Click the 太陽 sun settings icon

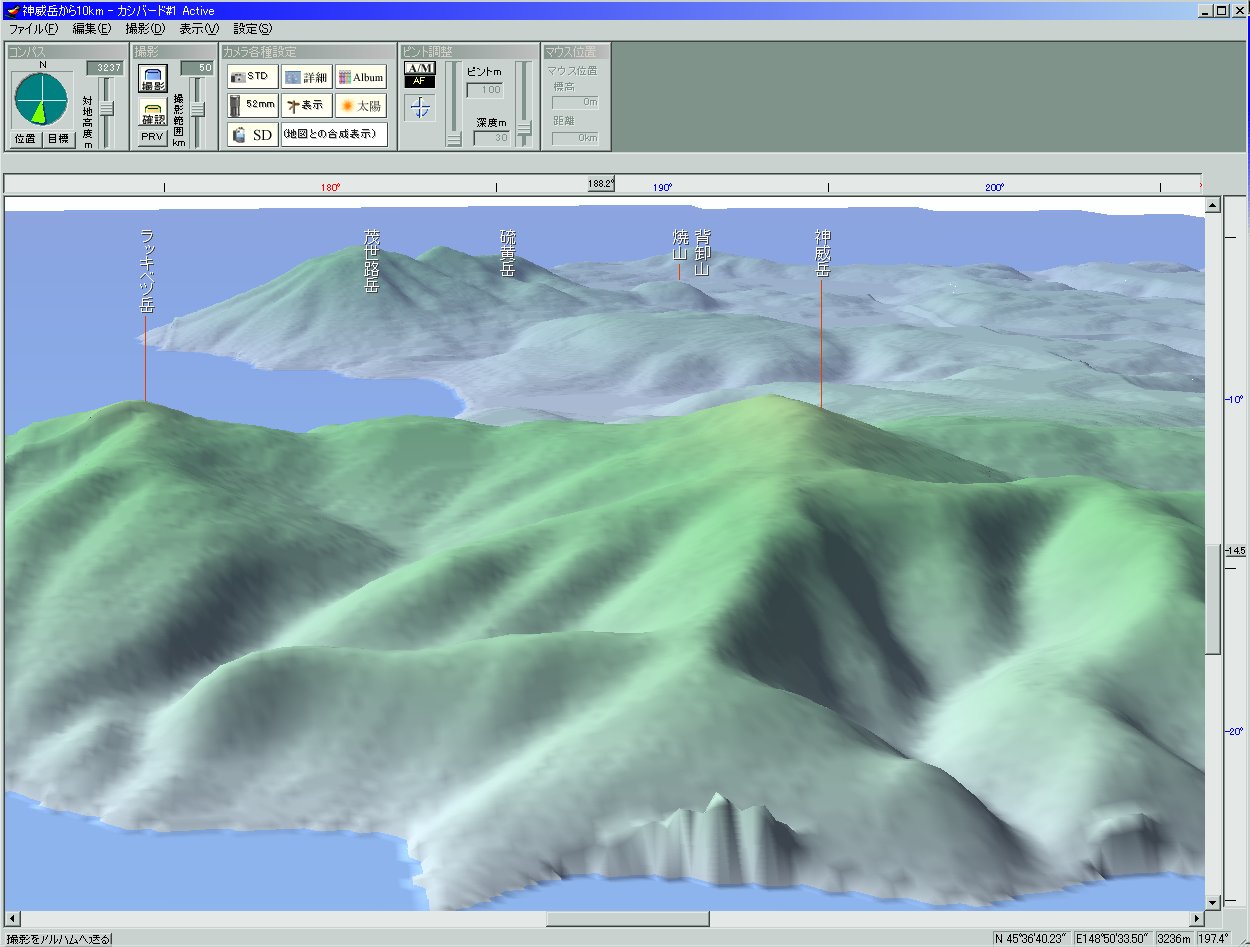pyautogui.click(x=360, y=105)
